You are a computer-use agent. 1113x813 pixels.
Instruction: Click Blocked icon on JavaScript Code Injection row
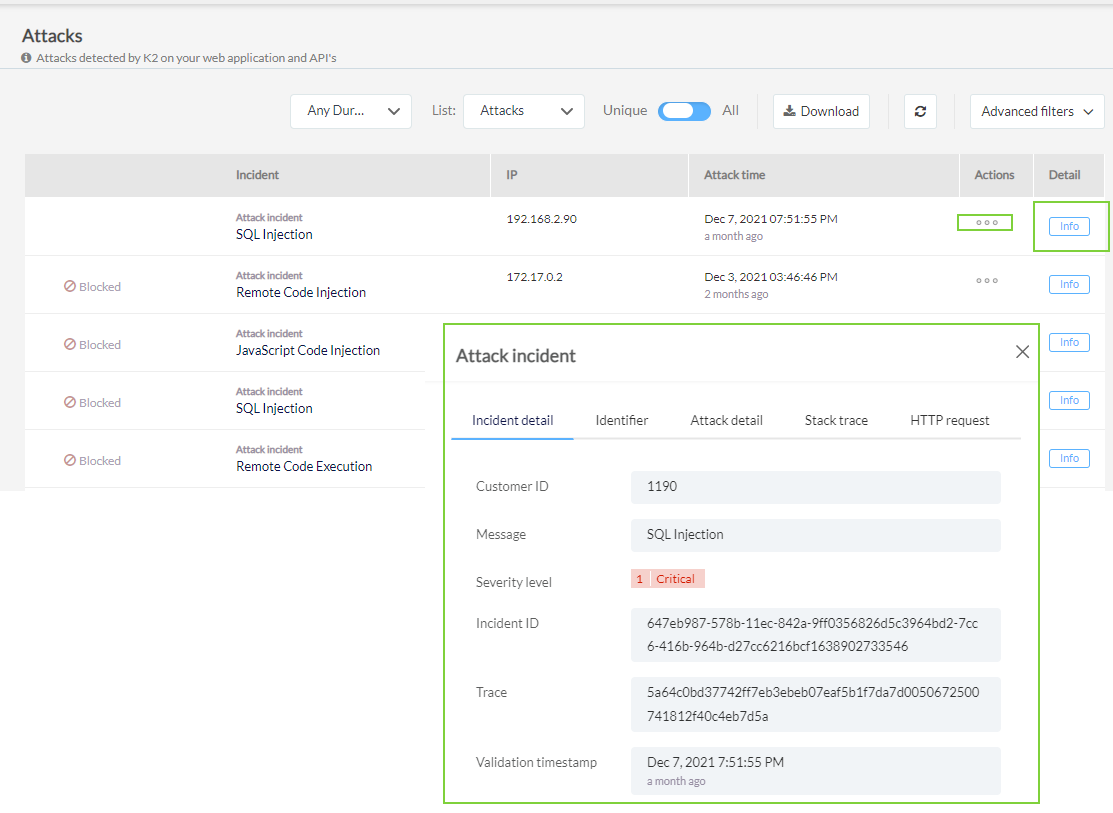pyautogui.click(x=70, y=345)
